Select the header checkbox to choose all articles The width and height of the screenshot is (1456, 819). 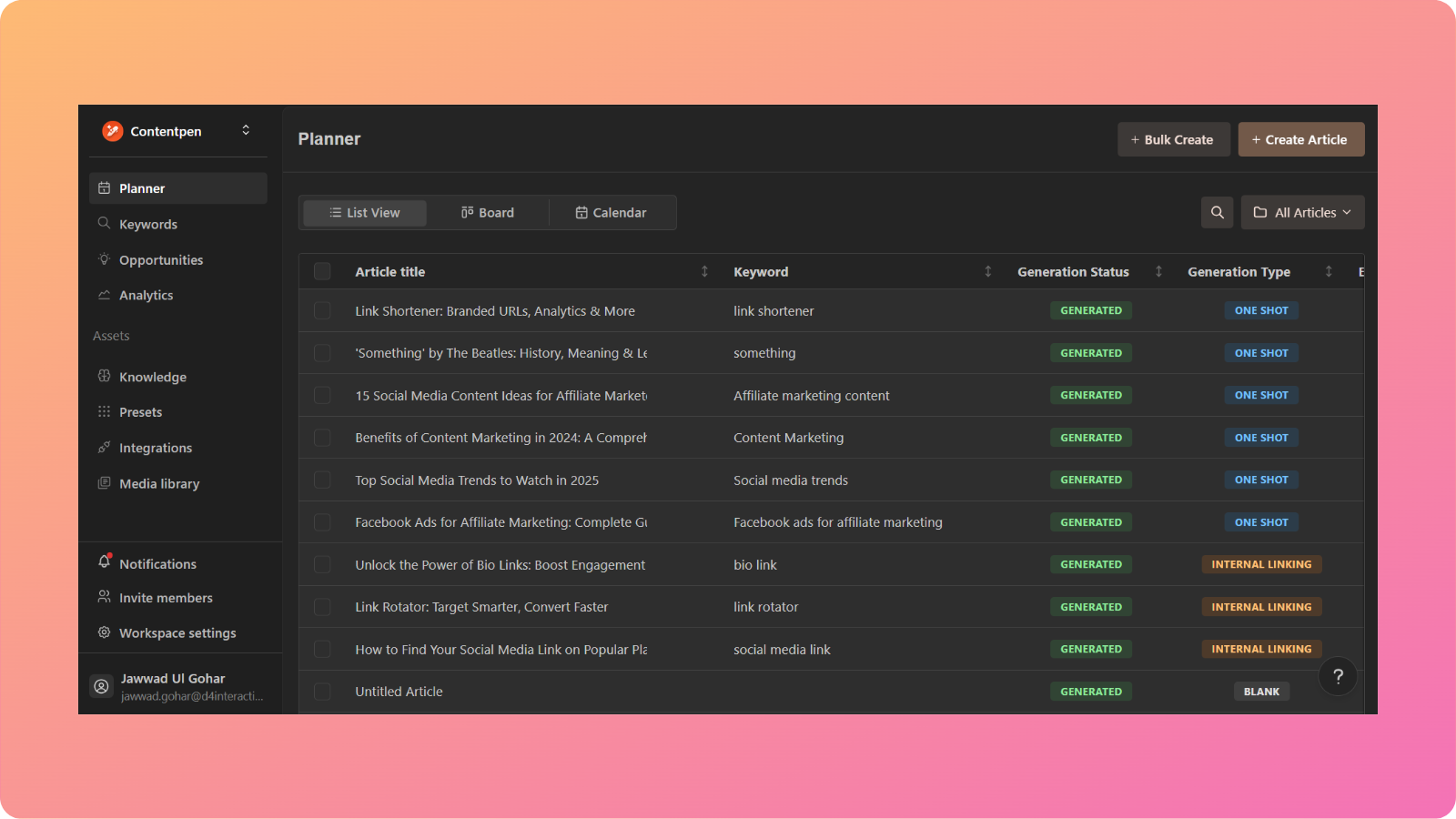tap(322, 271)
